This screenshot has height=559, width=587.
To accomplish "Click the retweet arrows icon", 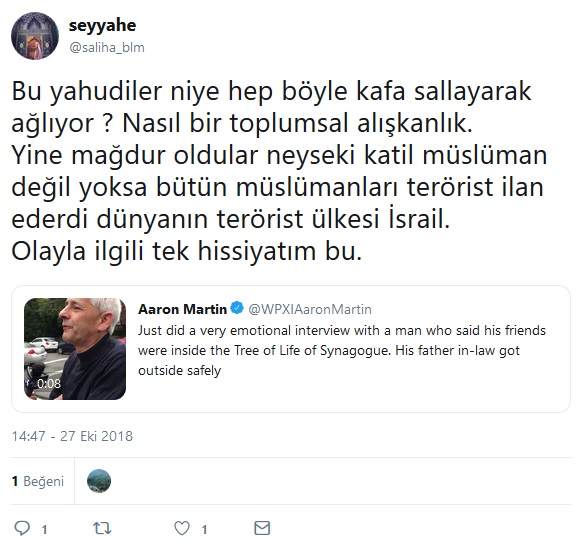I will [x=102, y=528].
